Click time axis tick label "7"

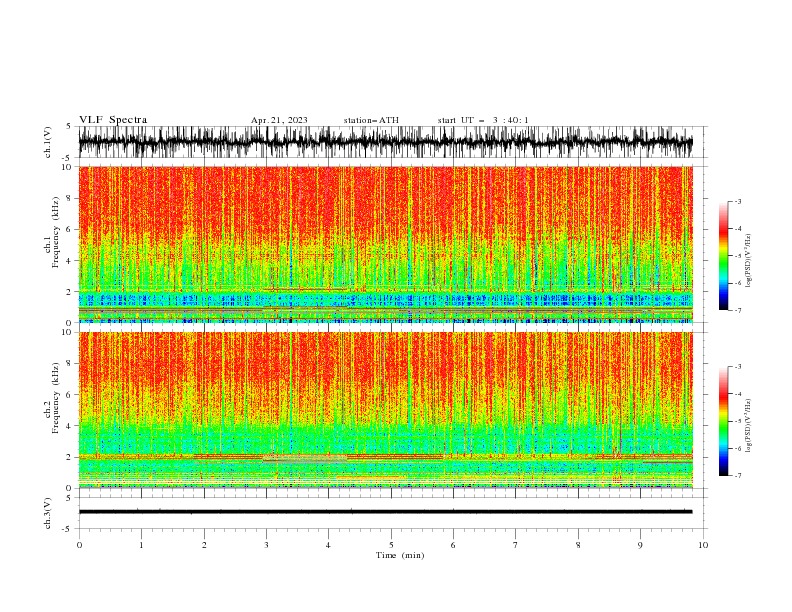pyautogui.click(x=516, y=545)
